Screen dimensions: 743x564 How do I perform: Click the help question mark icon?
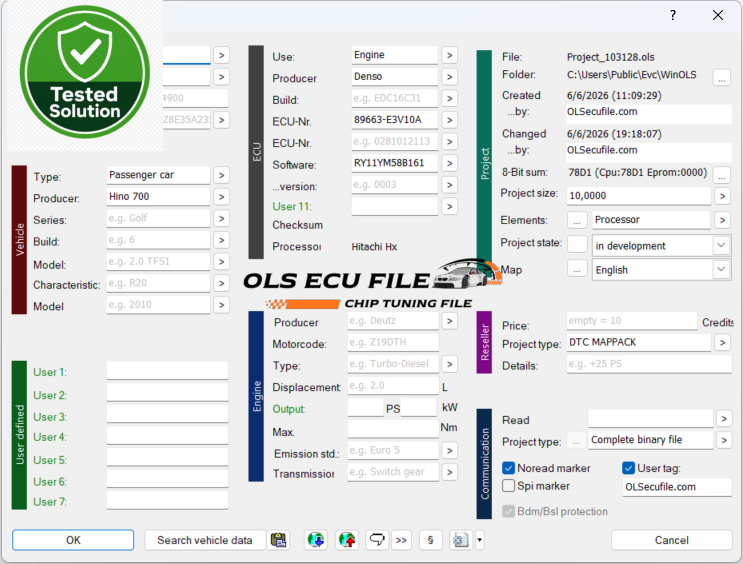[x=673, y=16]
